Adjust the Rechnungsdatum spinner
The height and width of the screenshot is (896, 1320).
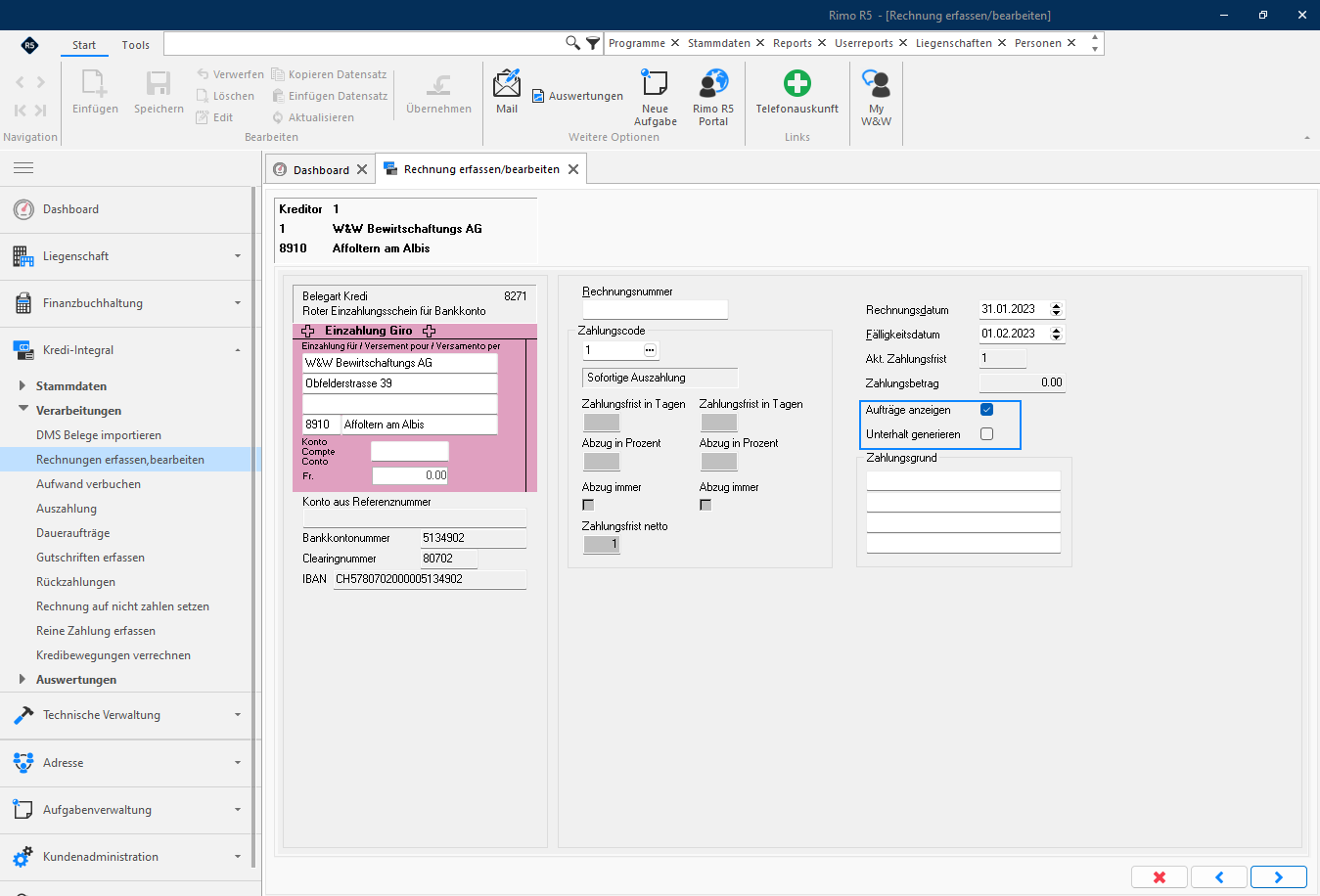(x=1057, y=309)
